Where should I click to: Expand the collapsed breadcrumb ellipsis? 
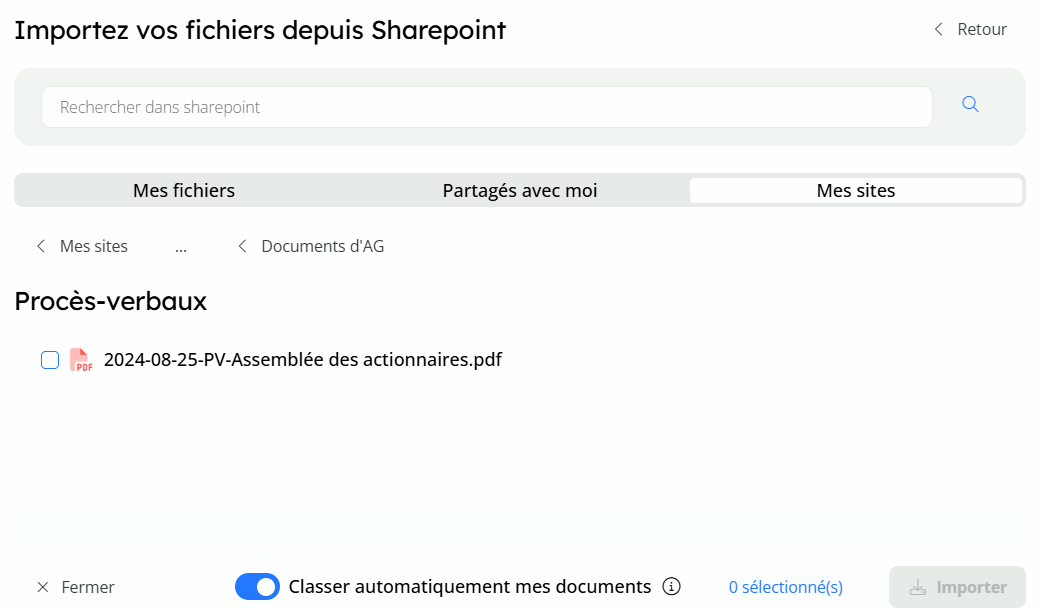coord(181,246)
